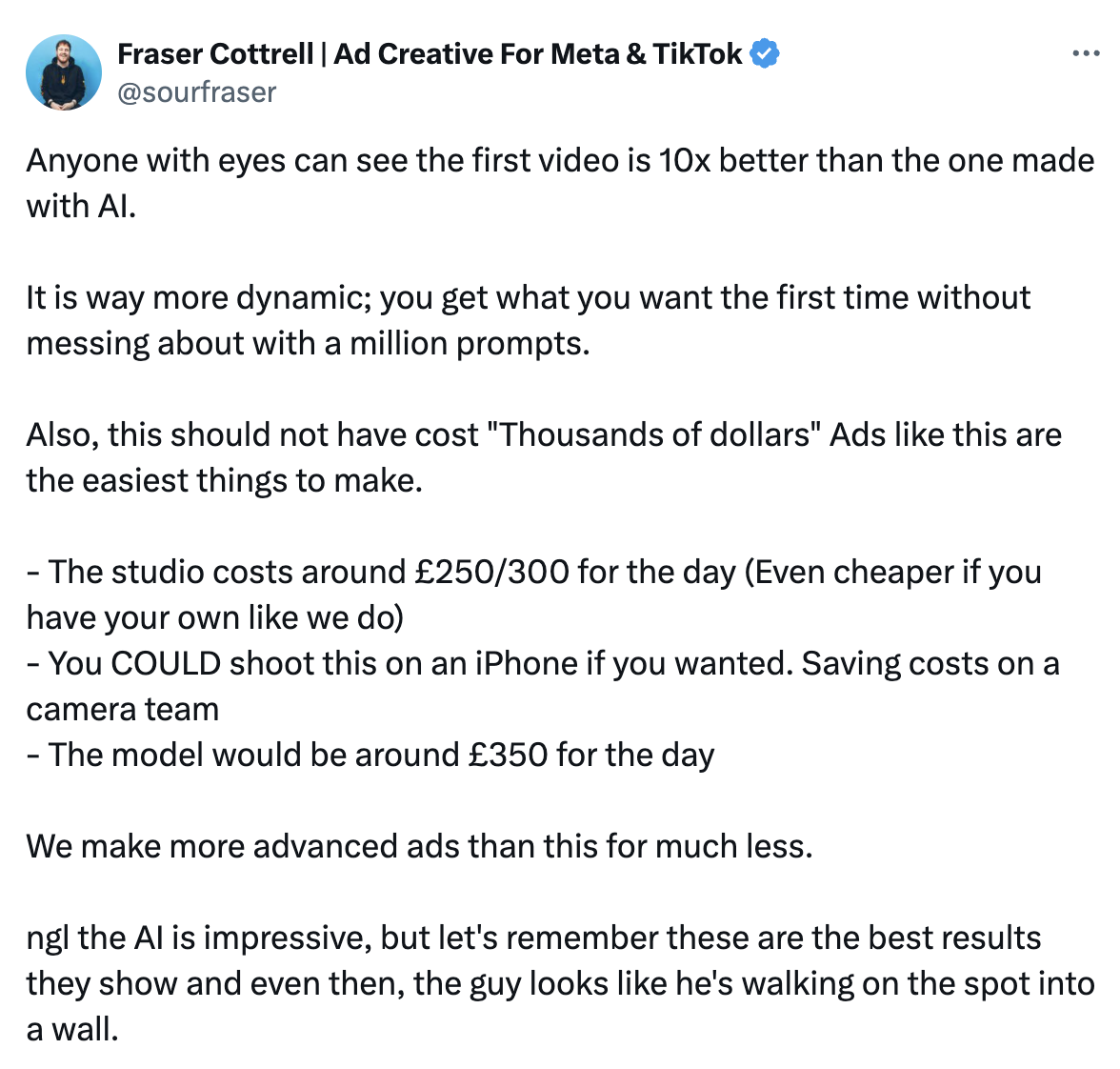Click "We make more advanced ads" sentence
This screenshot has height=1069, width=1120.
[x=419, y=847]
